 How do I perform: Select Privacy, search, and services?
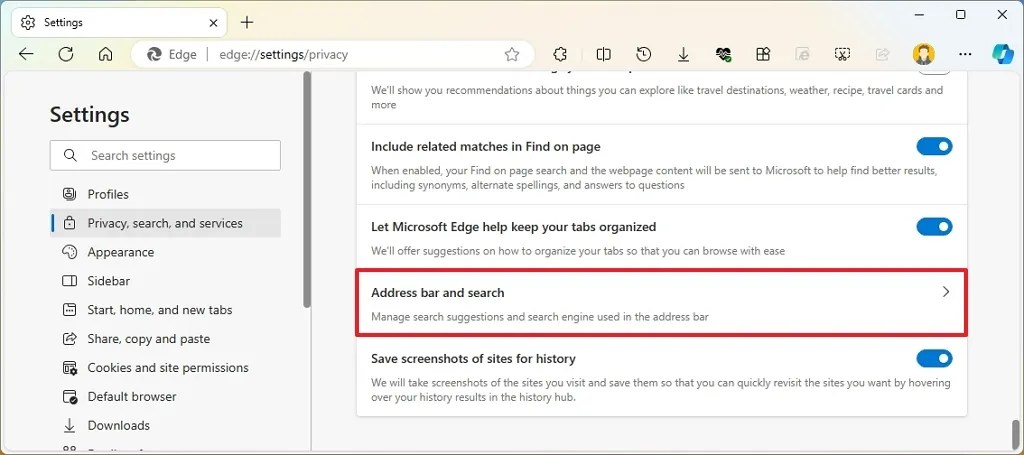165,223
